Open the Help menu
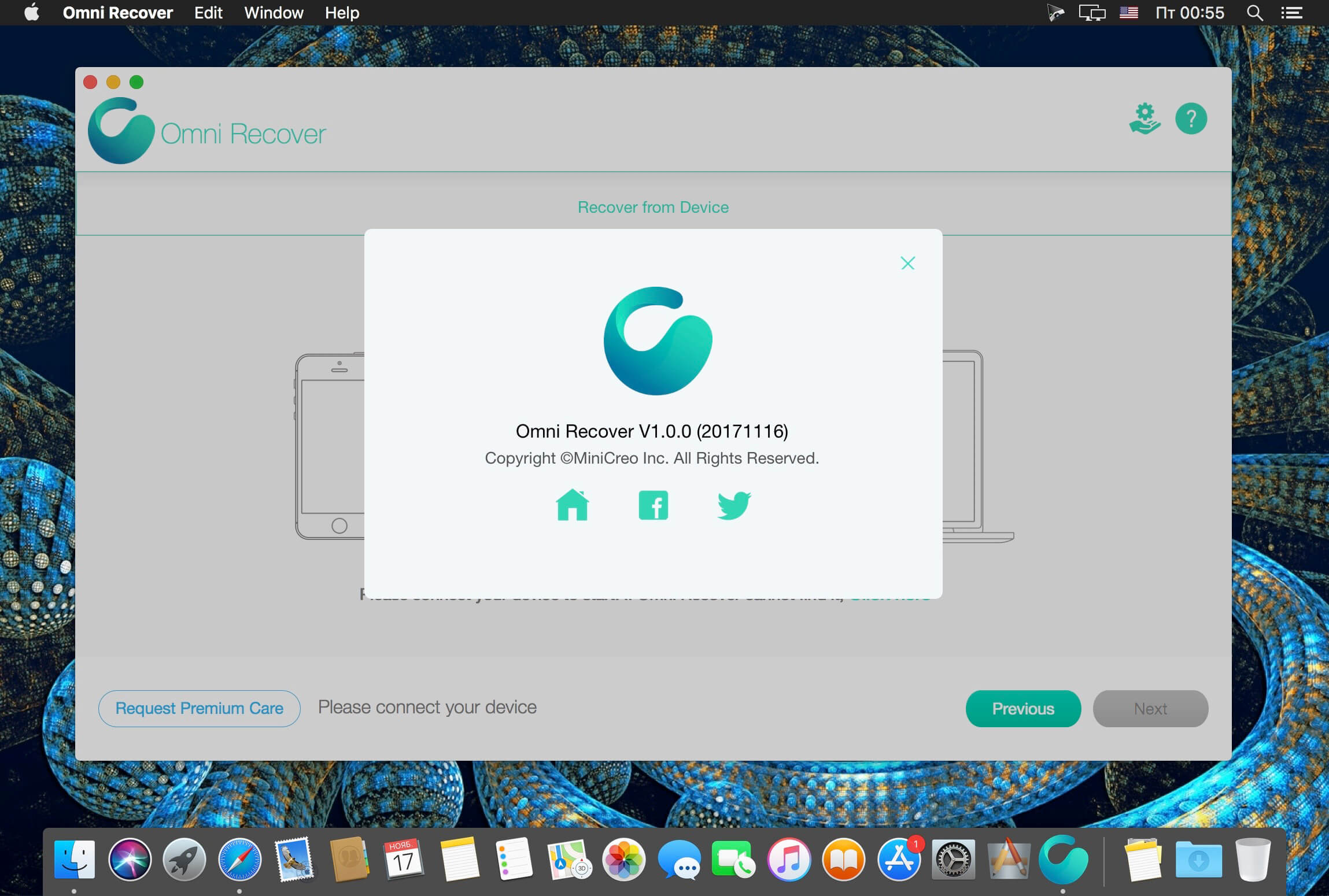Viewport: 1329px width, 896px height. [x=342, y=13]
